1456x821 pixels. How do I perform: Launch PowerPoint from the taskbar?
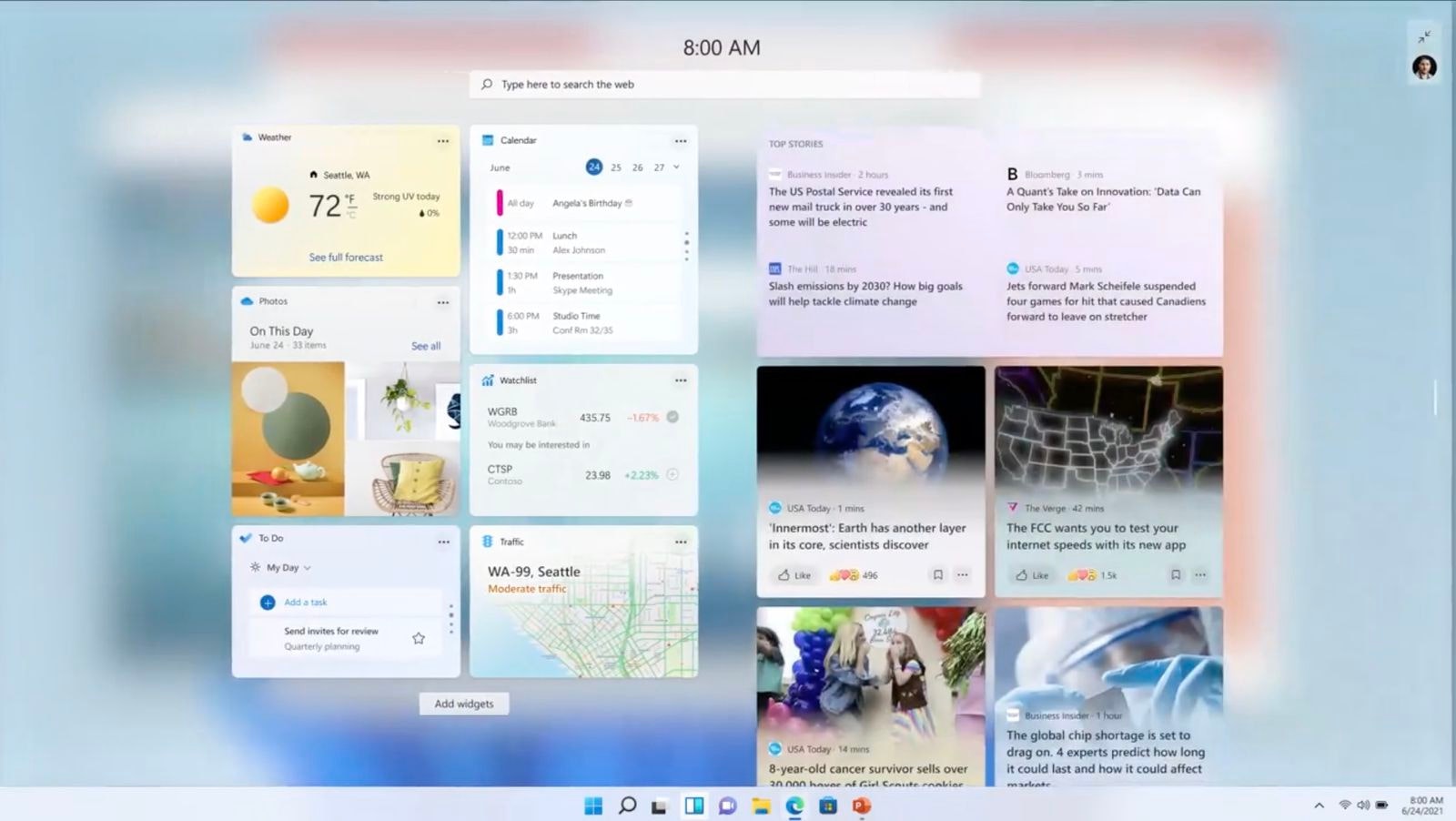[x=861, y=806]
